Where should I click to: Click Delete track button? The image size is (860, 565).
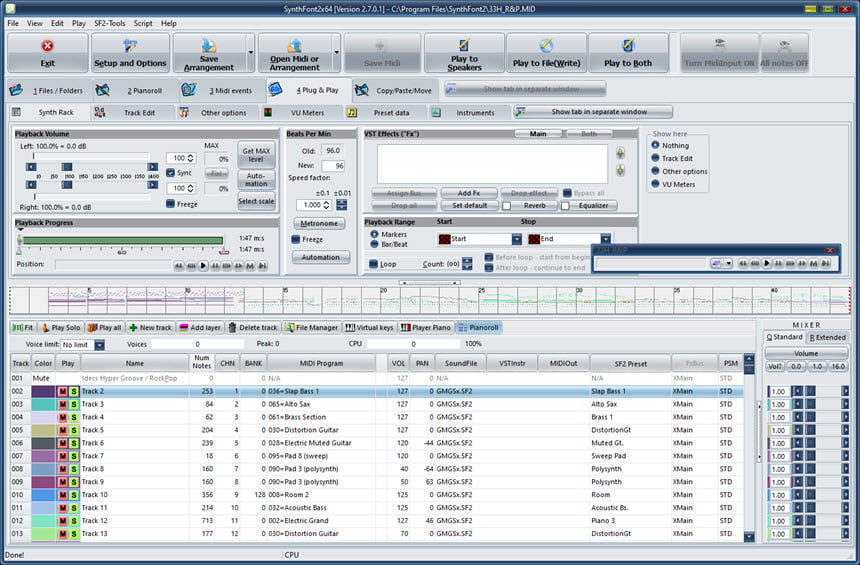click(253, 327)
